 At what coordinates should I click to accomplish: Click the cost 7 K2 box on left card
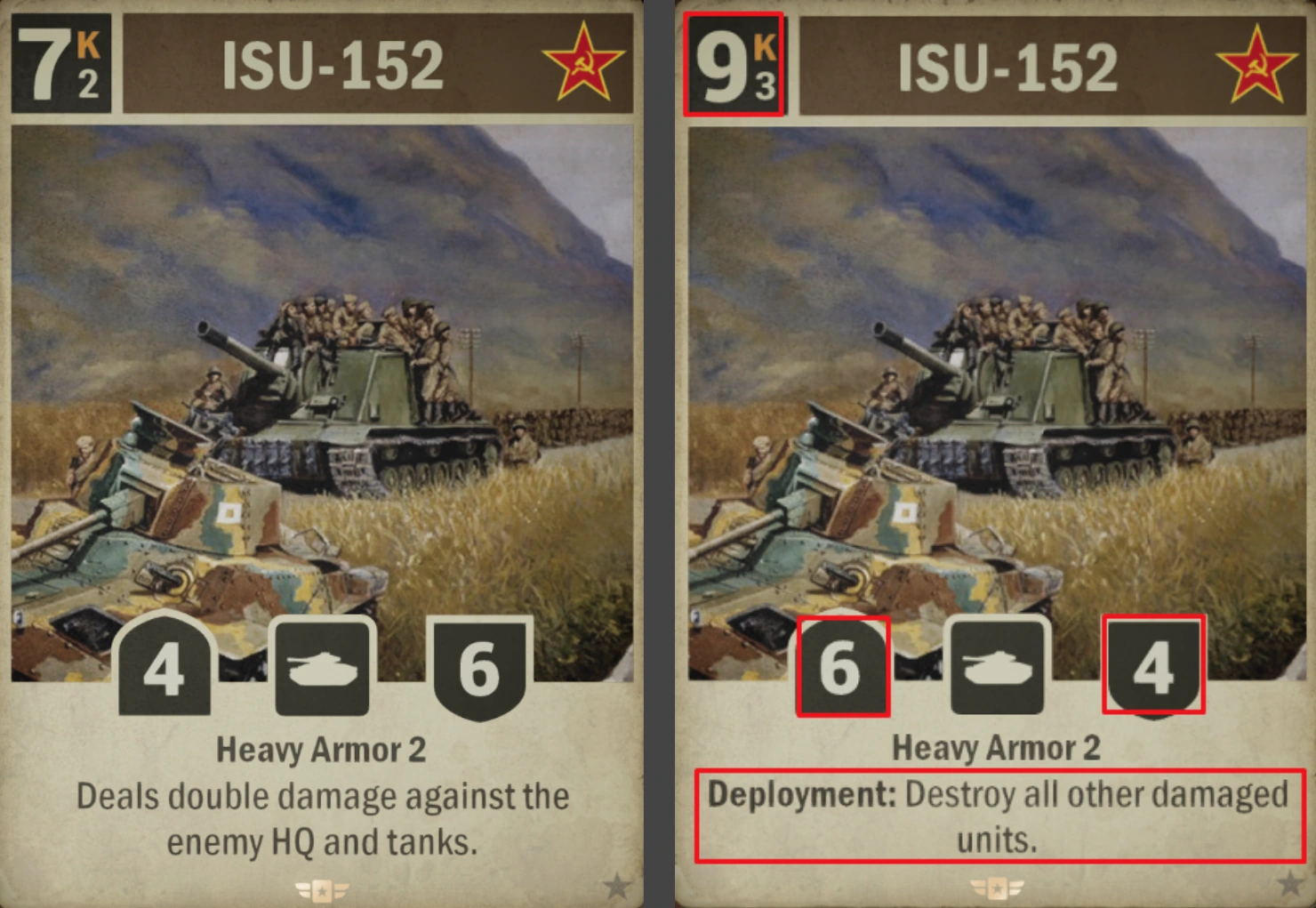coord(61,62)
